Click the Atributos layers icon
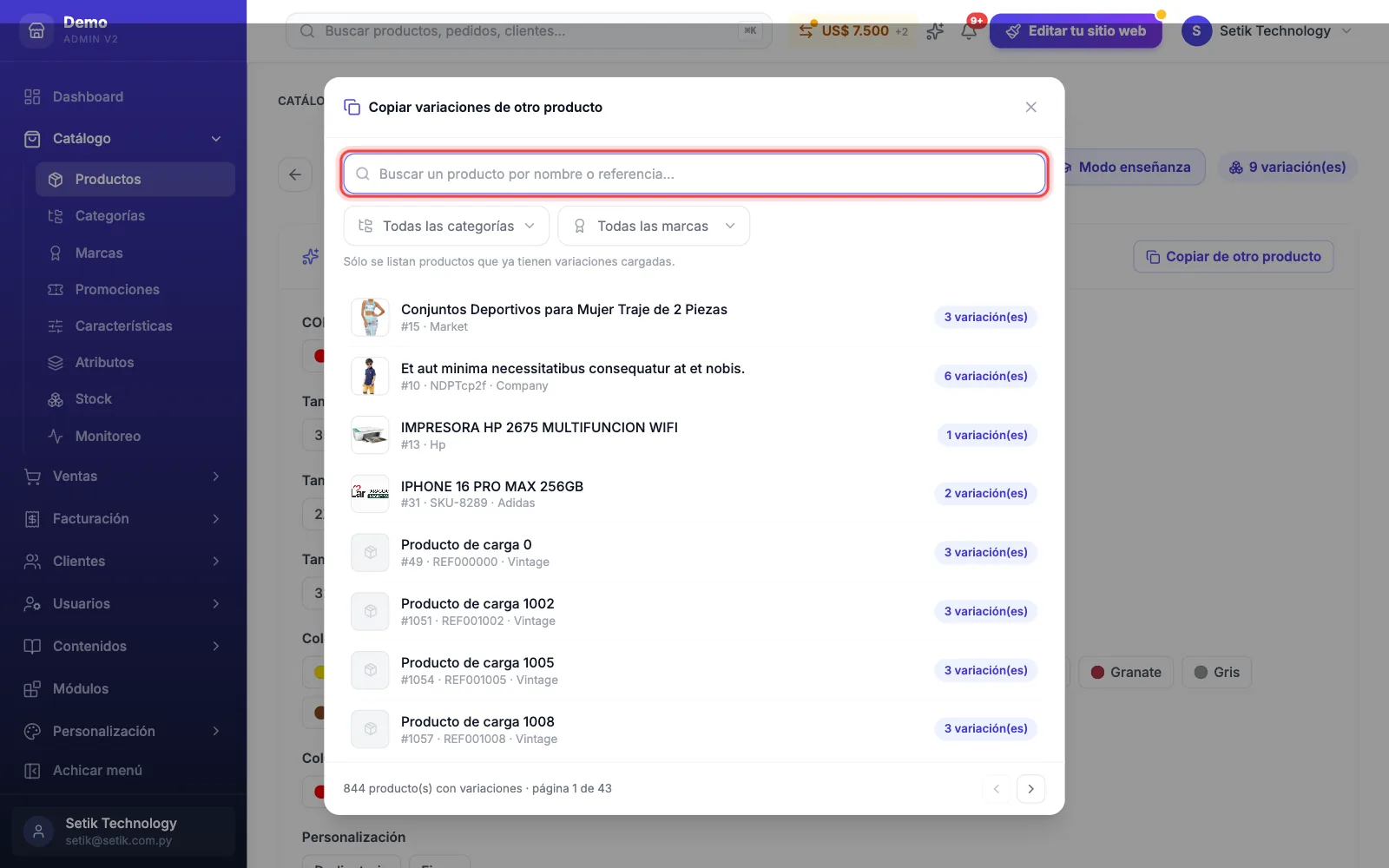1389x868 pixels. coord(56,363)
